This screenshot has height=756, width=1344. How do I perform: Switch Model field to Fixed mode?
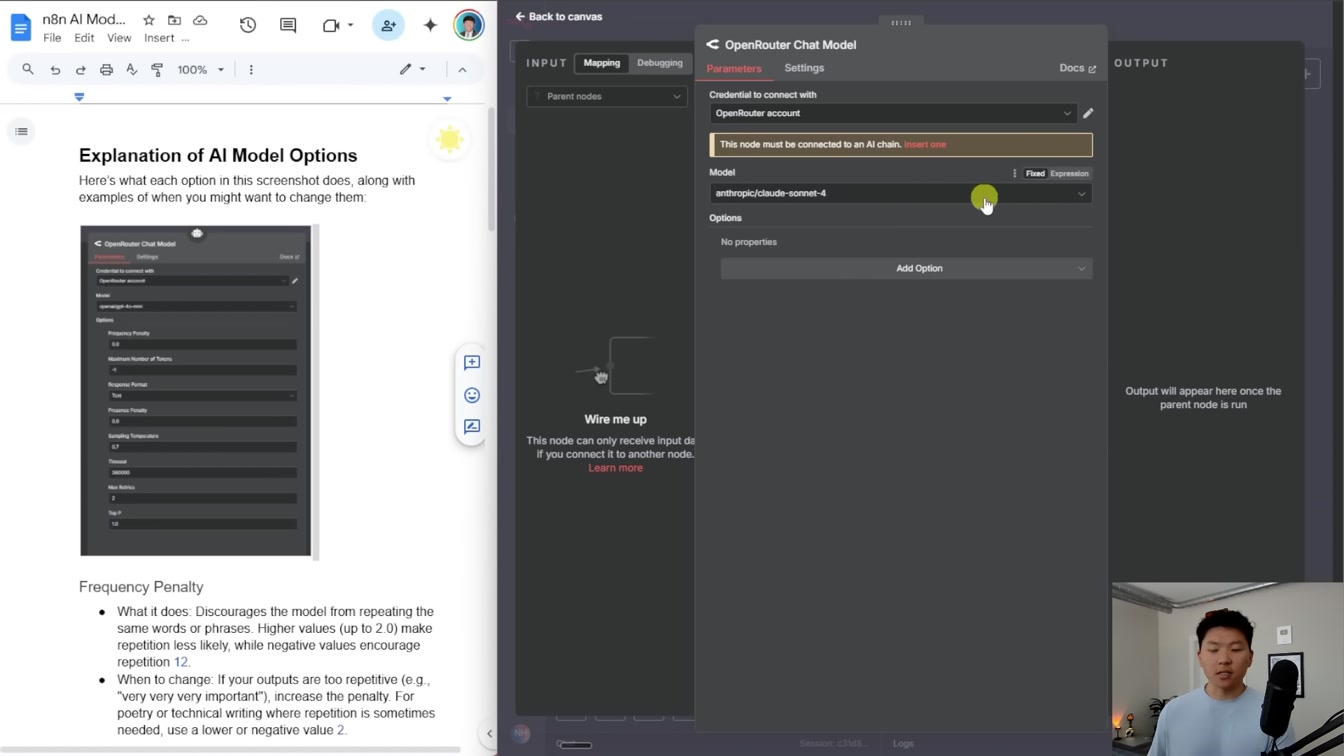(x=1035, y=173)
